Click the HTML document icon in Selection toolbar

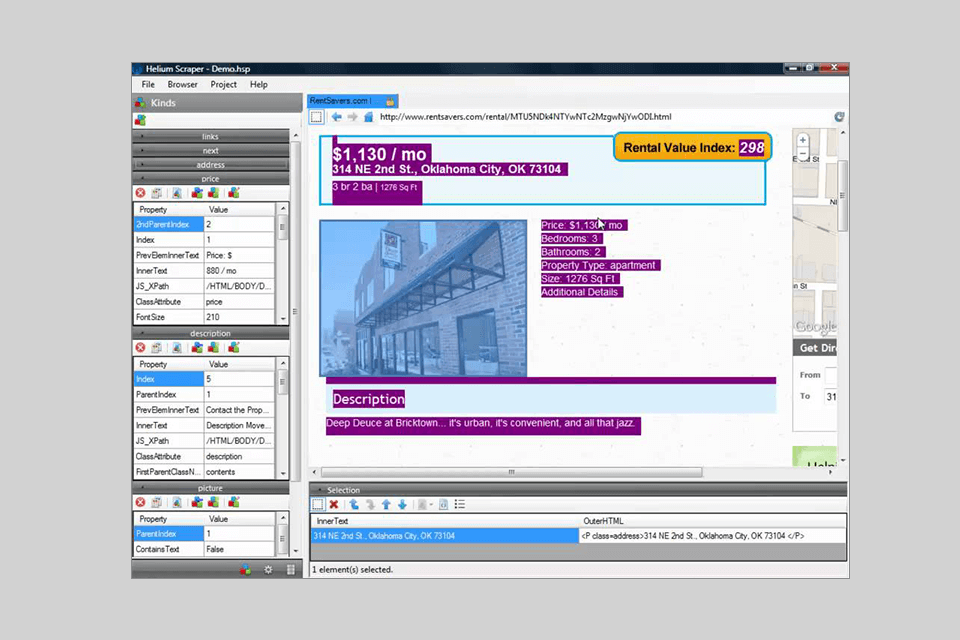(x=443, y=504)
